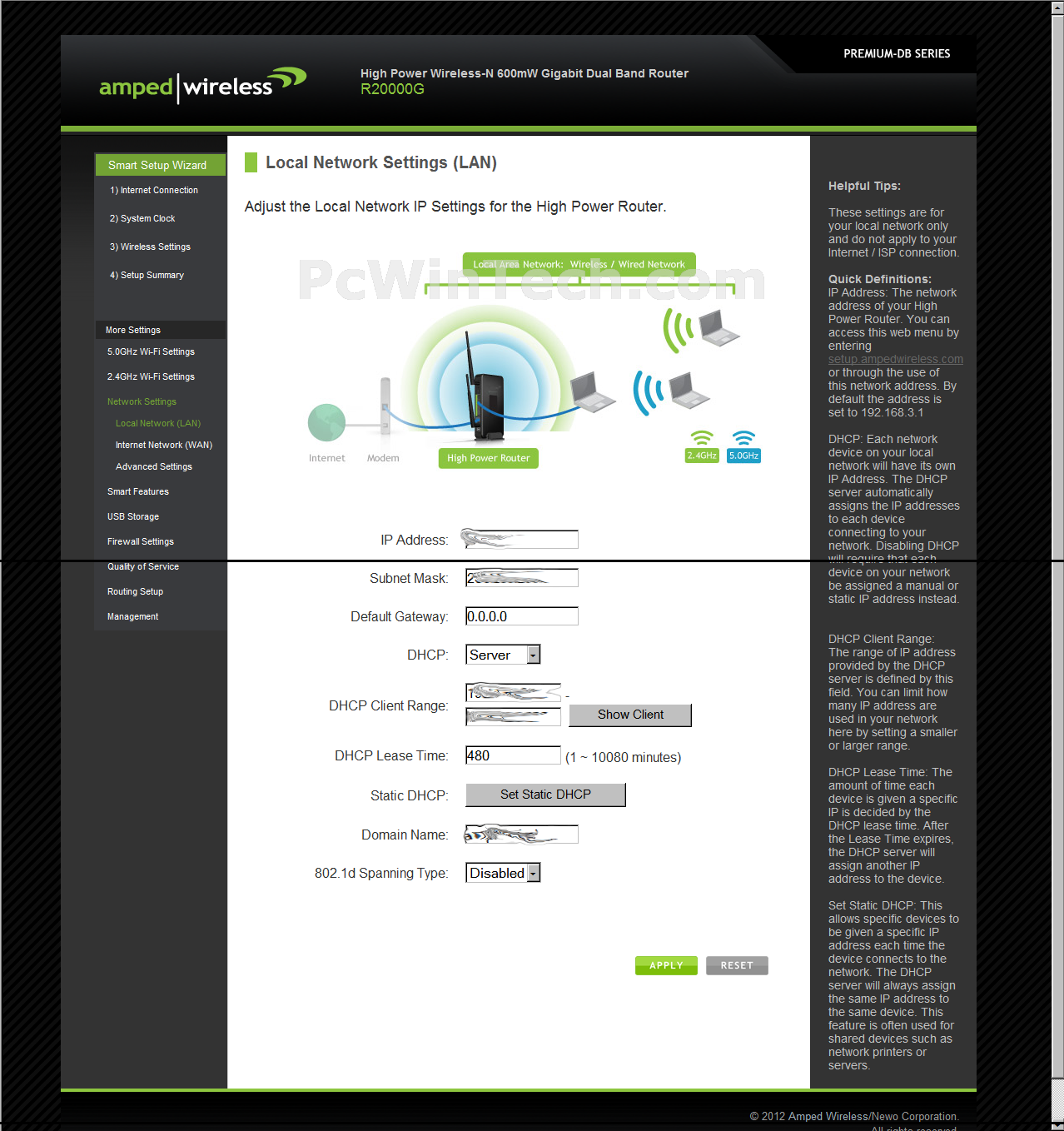The image size is (1064, 1131).
Task: Open Local Network (LAN) submenu
Action: click(x=158, y=423)
